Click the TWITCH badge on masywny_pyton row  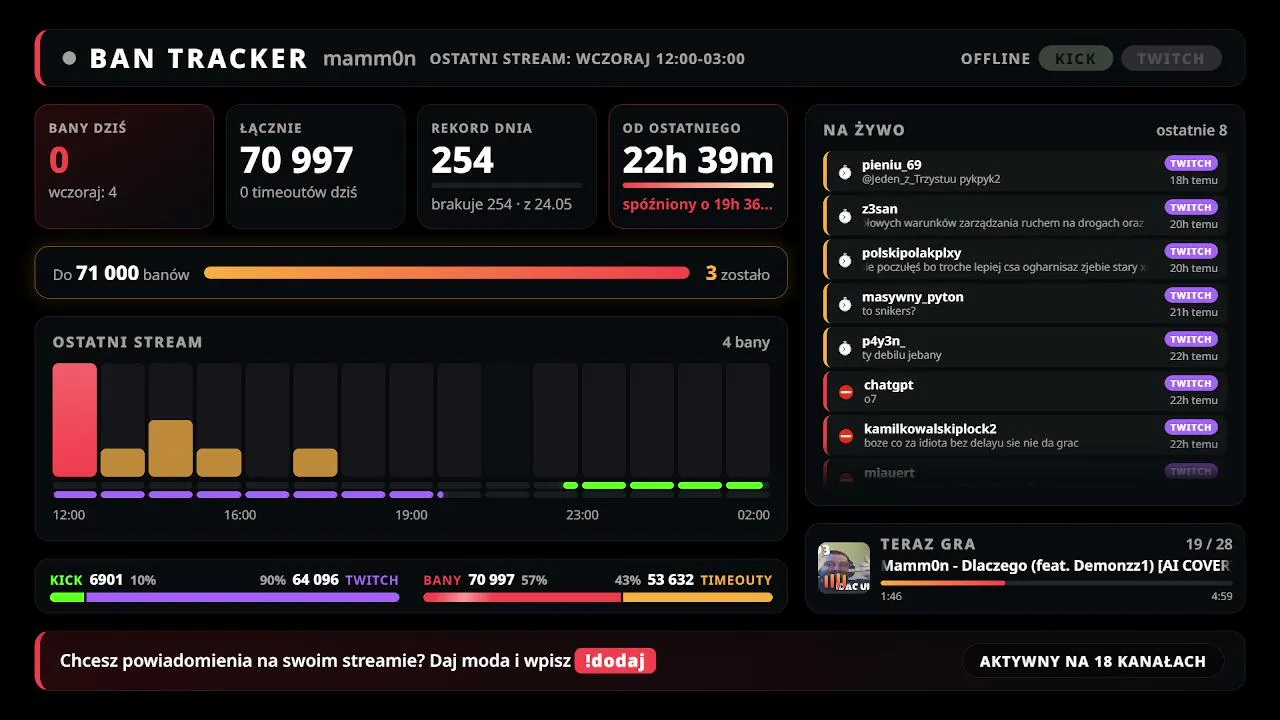pyautogui.click(x=1191, y=295)
